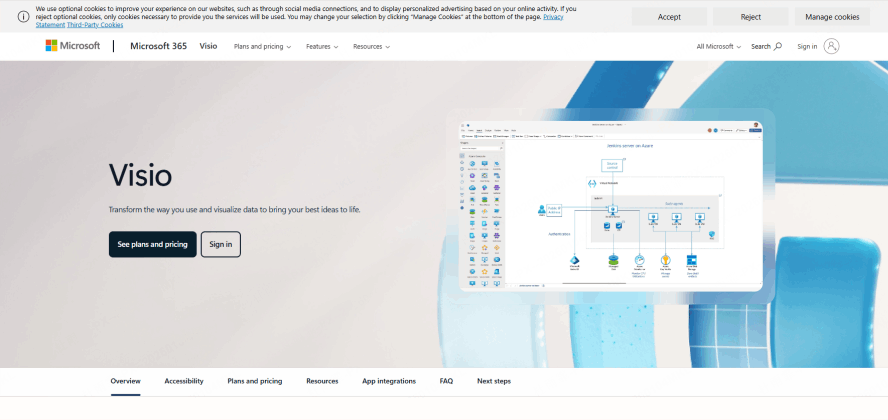The width and height of the screenshot is (888, 420).
Task: Click the Sign in button under Visio
Action: (x=220, y=244)
